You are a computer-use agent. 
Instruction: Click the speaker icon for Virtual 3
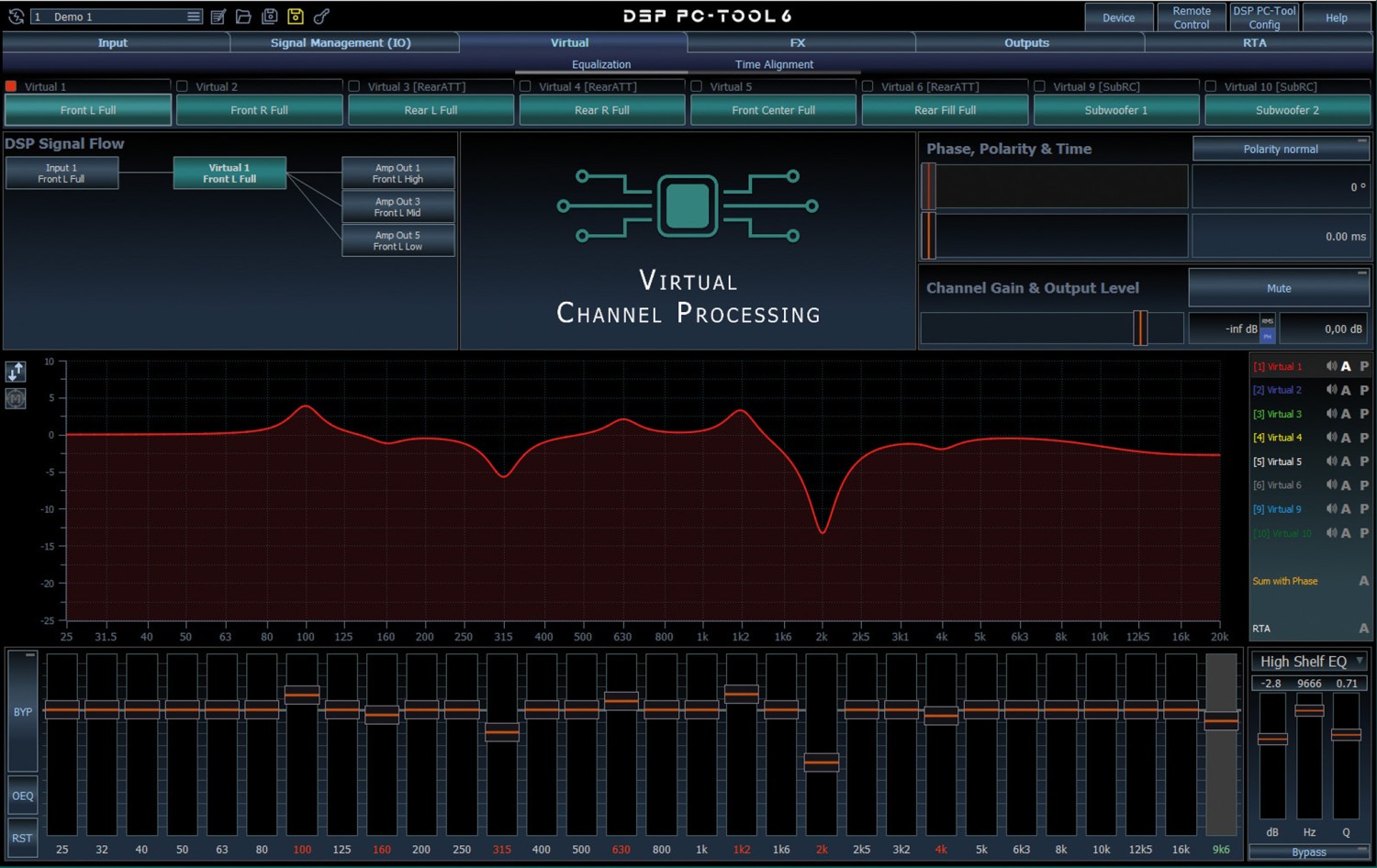click(x=1331, y=414)
